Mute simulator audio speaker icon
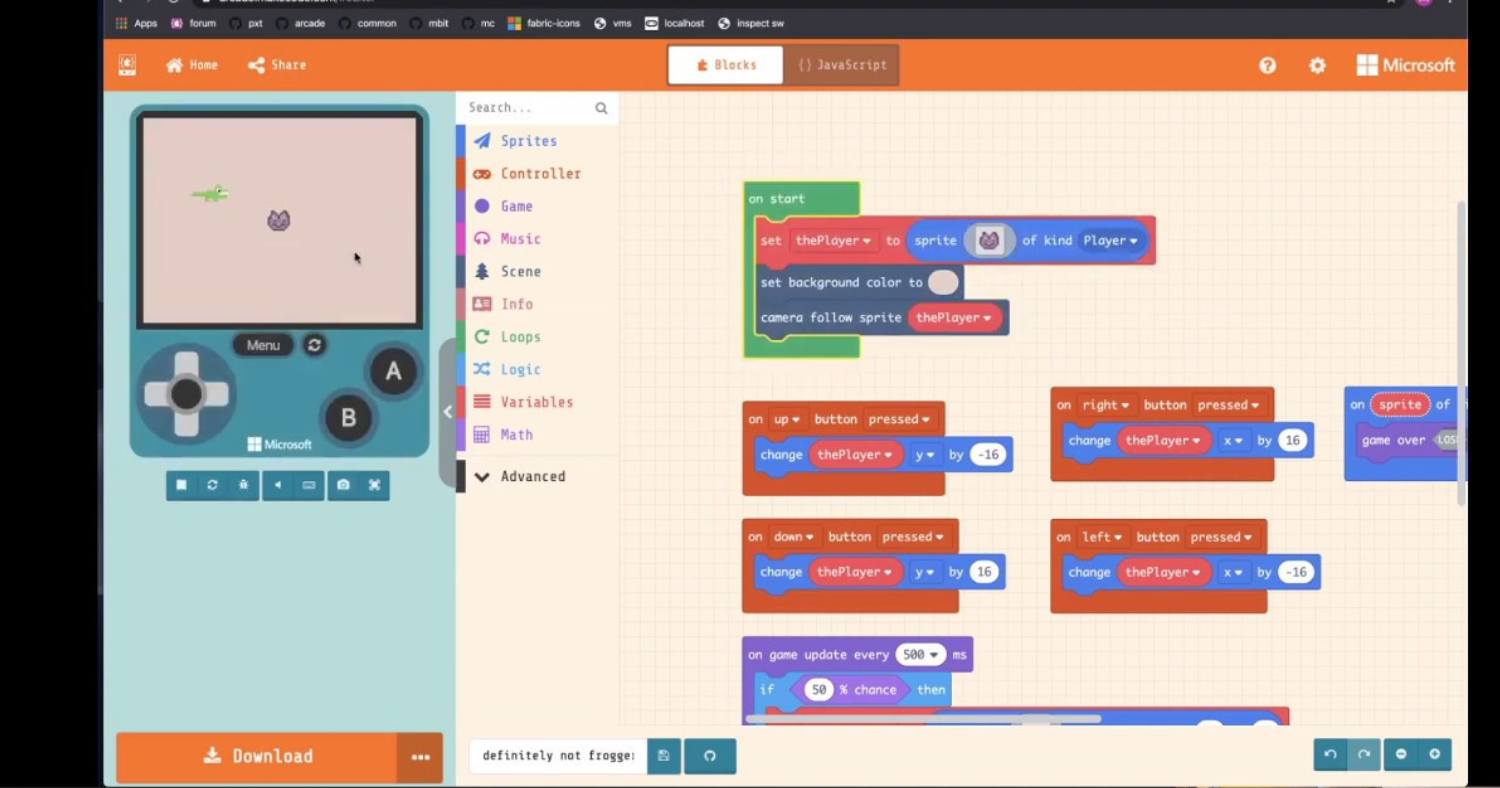 point(278,485)
